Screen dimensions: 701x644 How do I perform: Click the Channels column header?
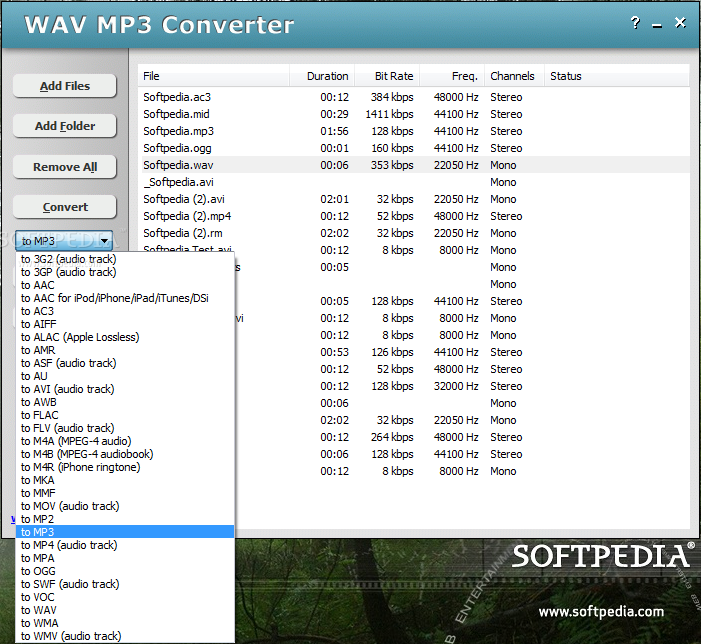514,76
